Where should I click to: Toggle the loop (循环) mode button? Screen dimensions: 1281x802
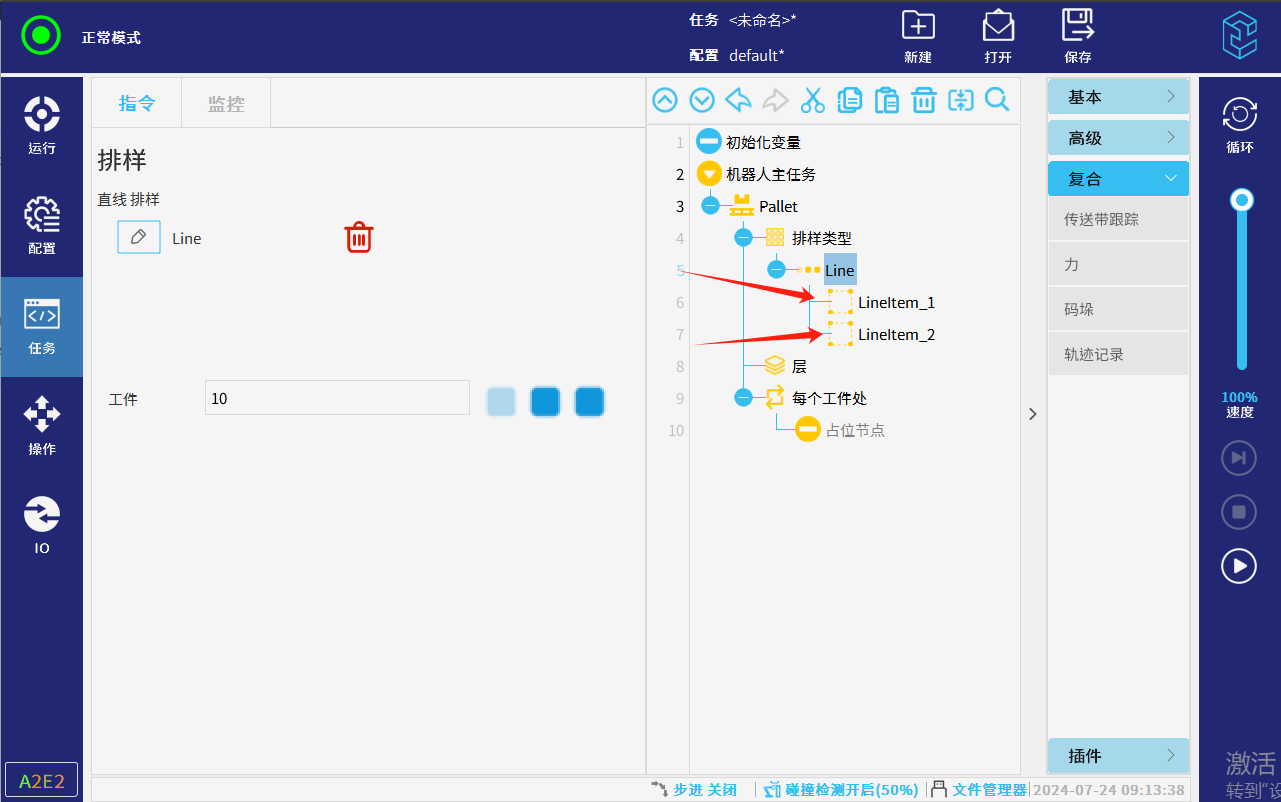(1239, 125)
